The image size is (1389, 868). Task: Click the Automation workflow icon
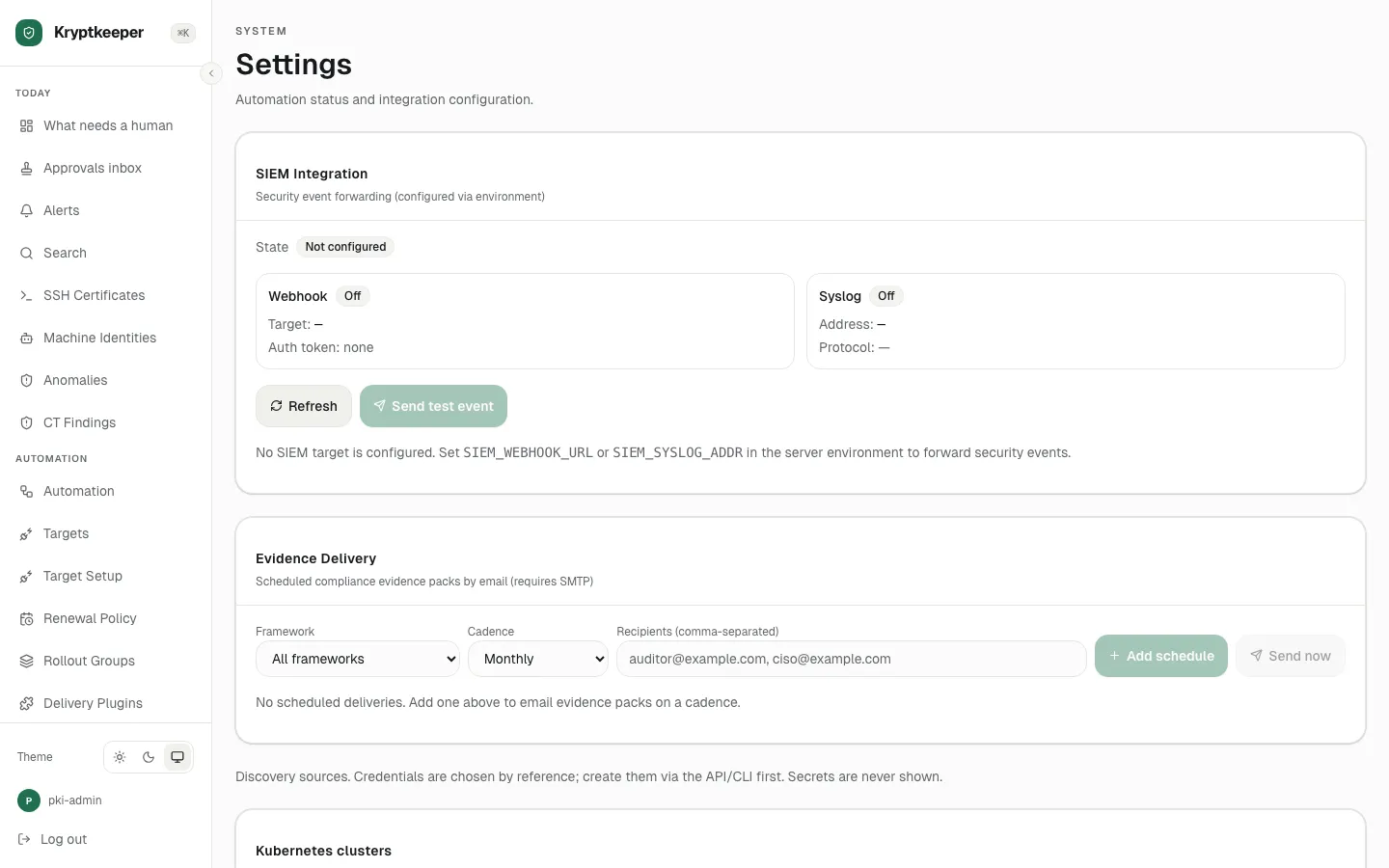(26, 492)
